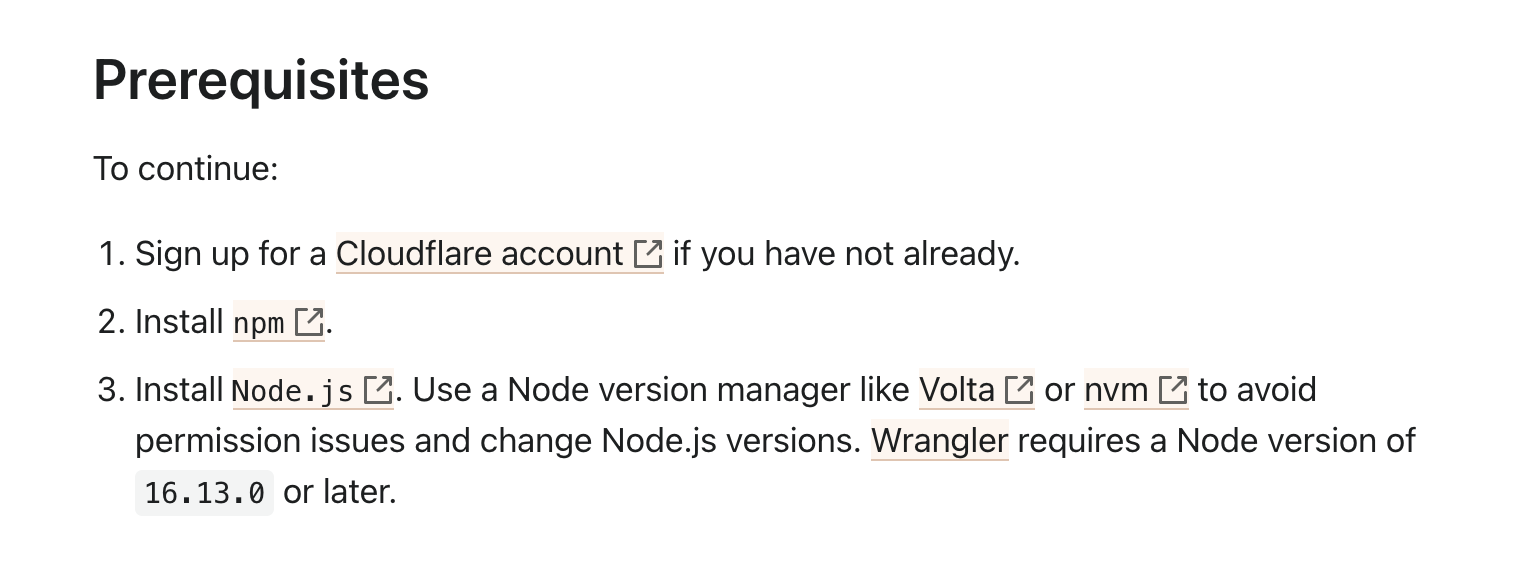Click the 16.13.0 version code snippet
This screenshot has width=1538, height=570.
click(x=204, y=493)
